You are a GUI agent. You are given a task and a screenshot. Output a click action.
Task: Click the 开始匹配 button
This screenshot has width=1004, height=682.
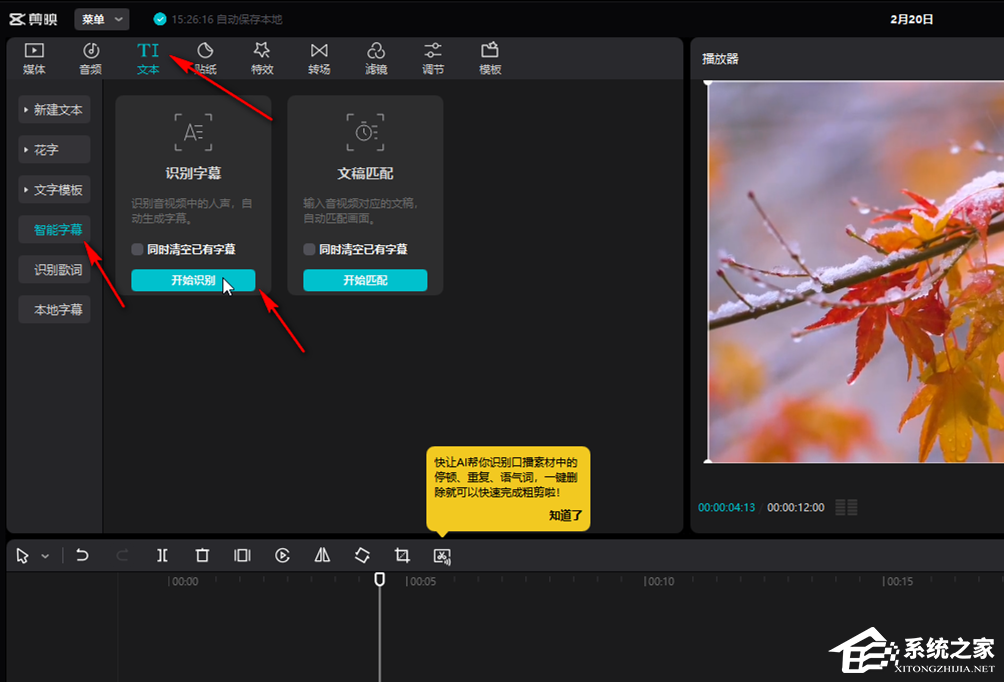[x=365, y=281]
